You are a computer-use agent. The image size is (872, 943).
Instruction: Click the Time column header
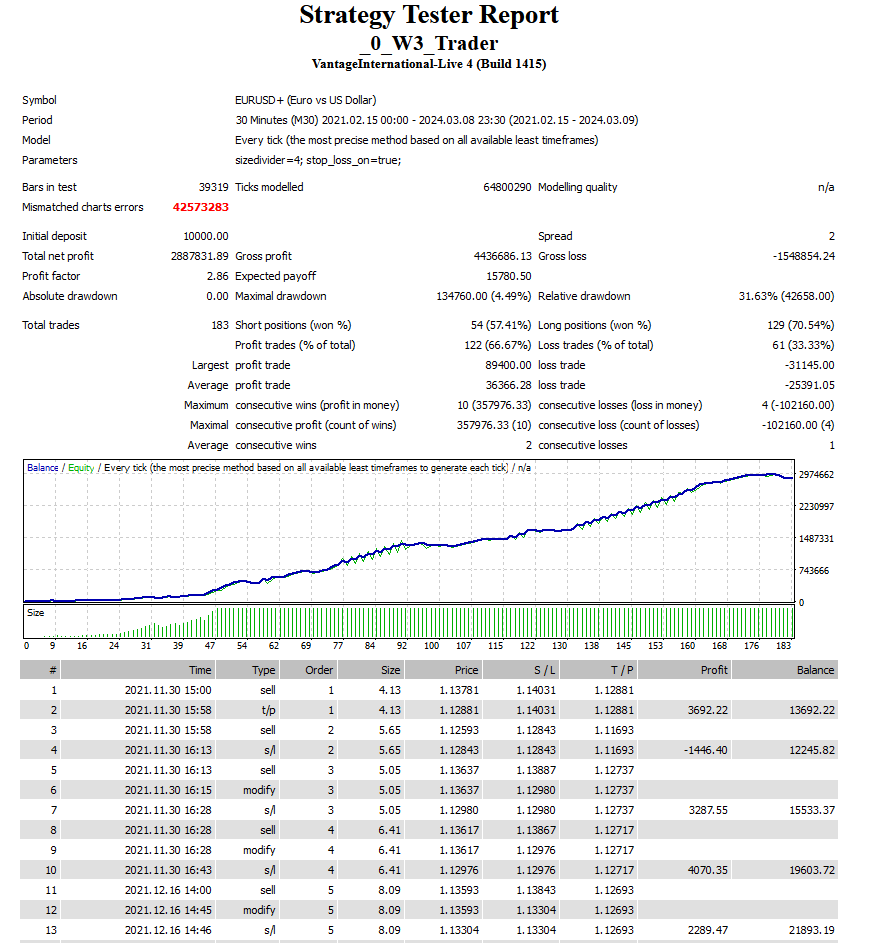point(200,670)
